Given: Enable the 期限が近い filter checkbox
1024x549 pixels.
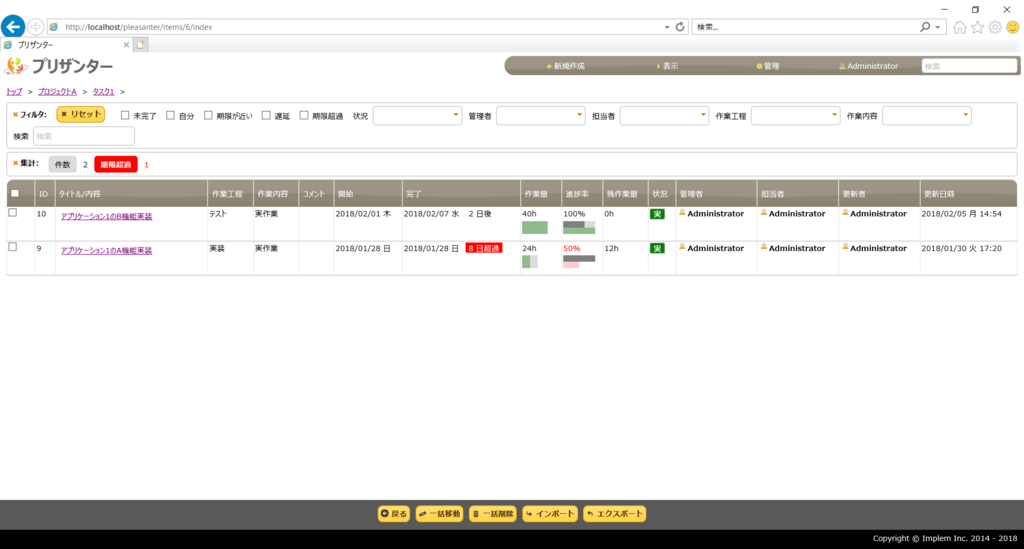Looking at the screenshot, I should pos(208,115).
